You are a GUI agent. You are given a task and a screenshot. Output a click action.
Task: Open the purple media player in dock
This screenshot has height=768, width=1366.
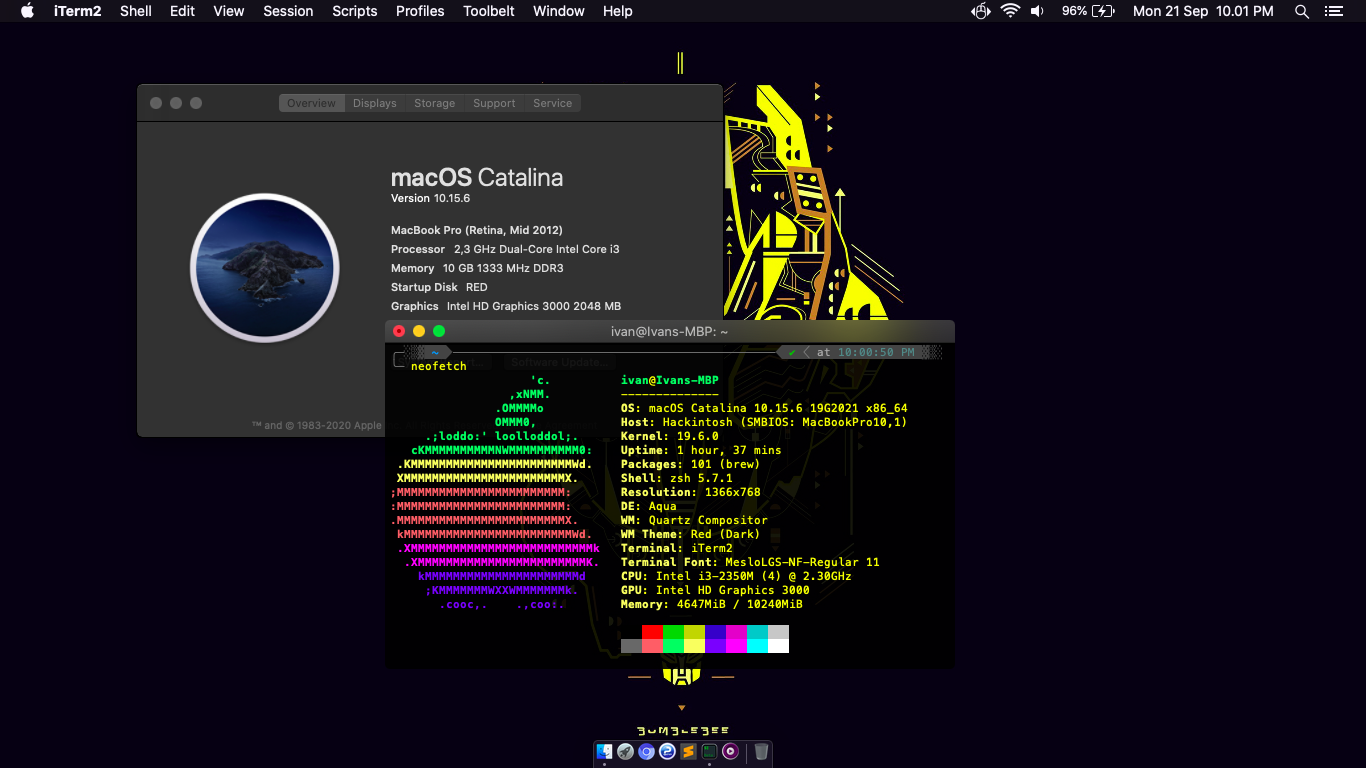point(730,751)
